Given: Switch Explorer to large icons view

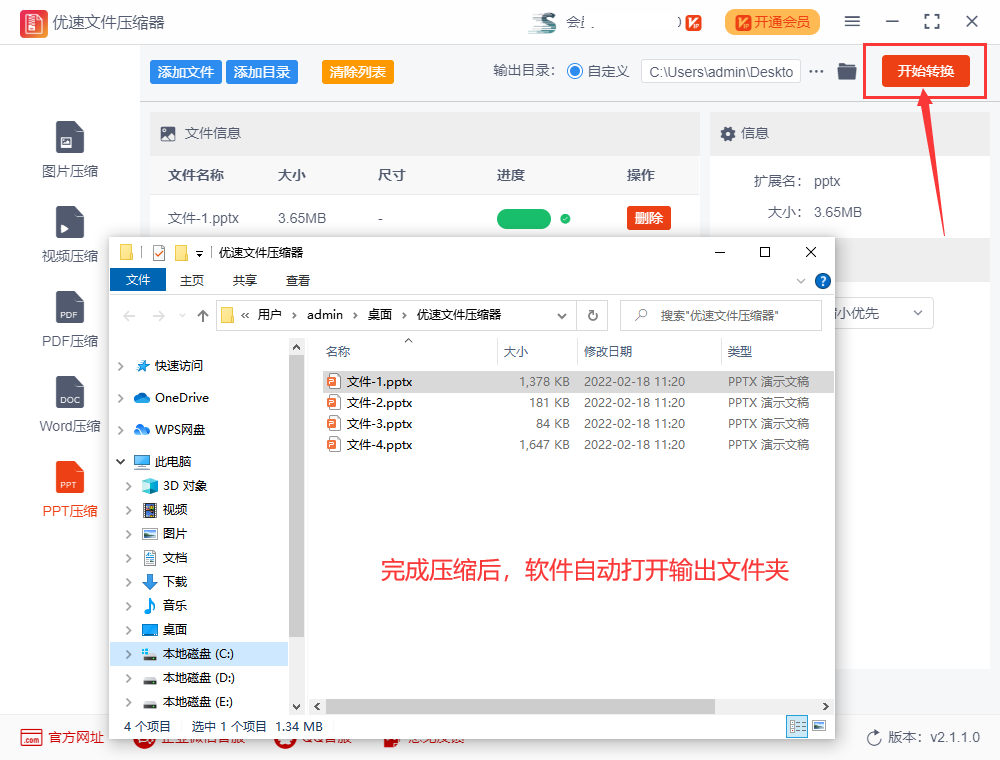Looking at the screenshot, I should 819,726.
